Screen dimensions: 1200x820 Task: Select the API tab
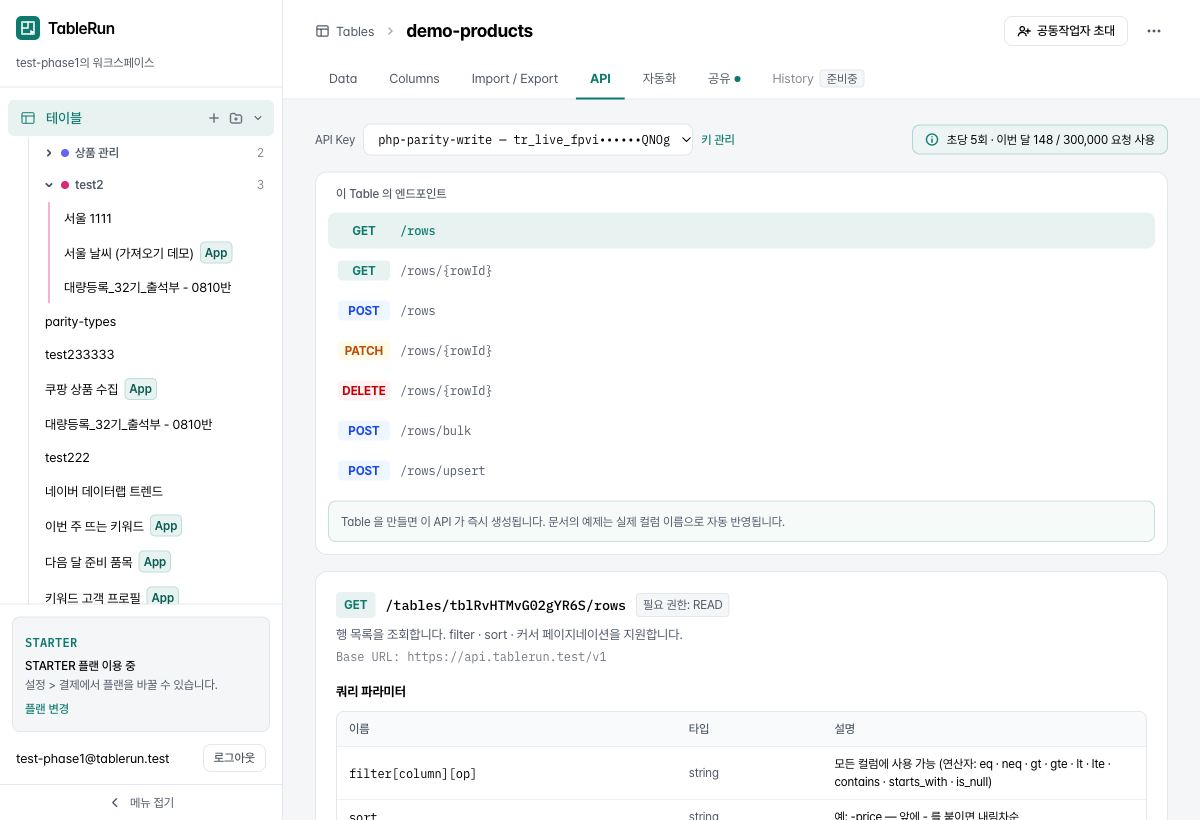pyautogui.click(x=600, y=78)
